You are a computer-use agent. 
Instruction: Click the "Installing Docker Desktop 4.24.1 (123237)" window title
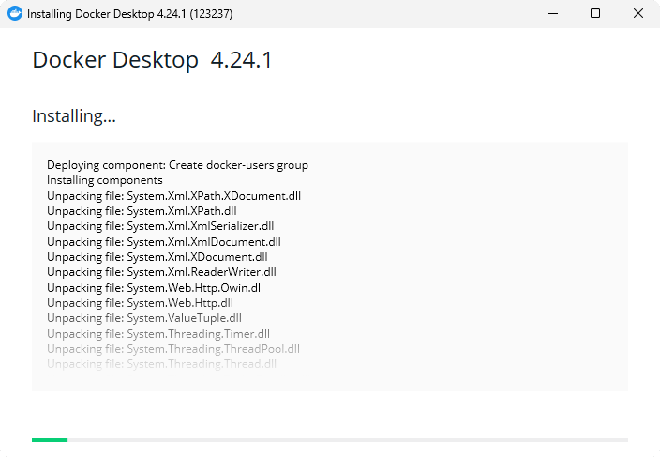click(x=130, y=14)
